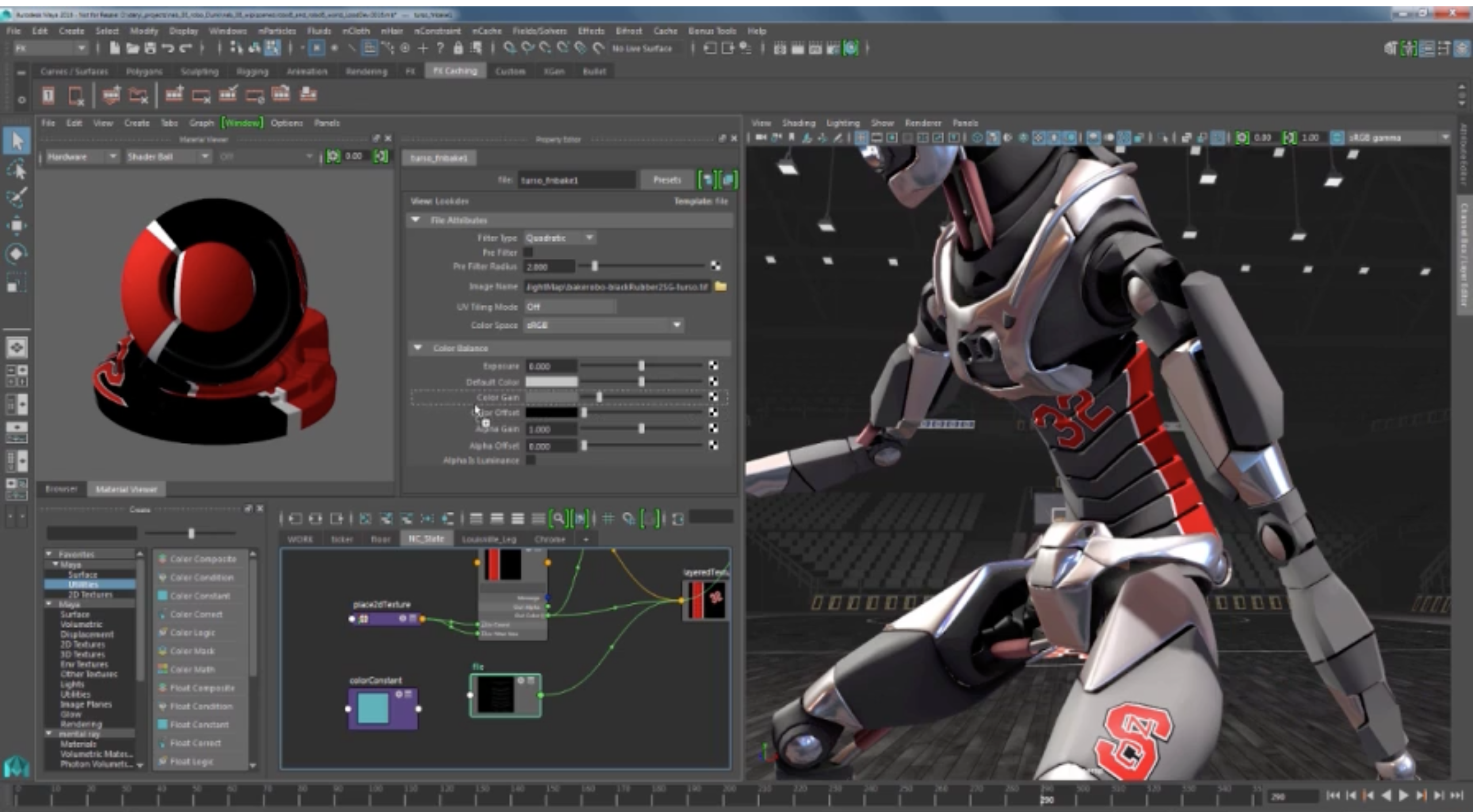The width and height of the screenshot is (1473, 812).
Task: Enable the Pre Filter checkbox
Action: [x=528, y=252]
